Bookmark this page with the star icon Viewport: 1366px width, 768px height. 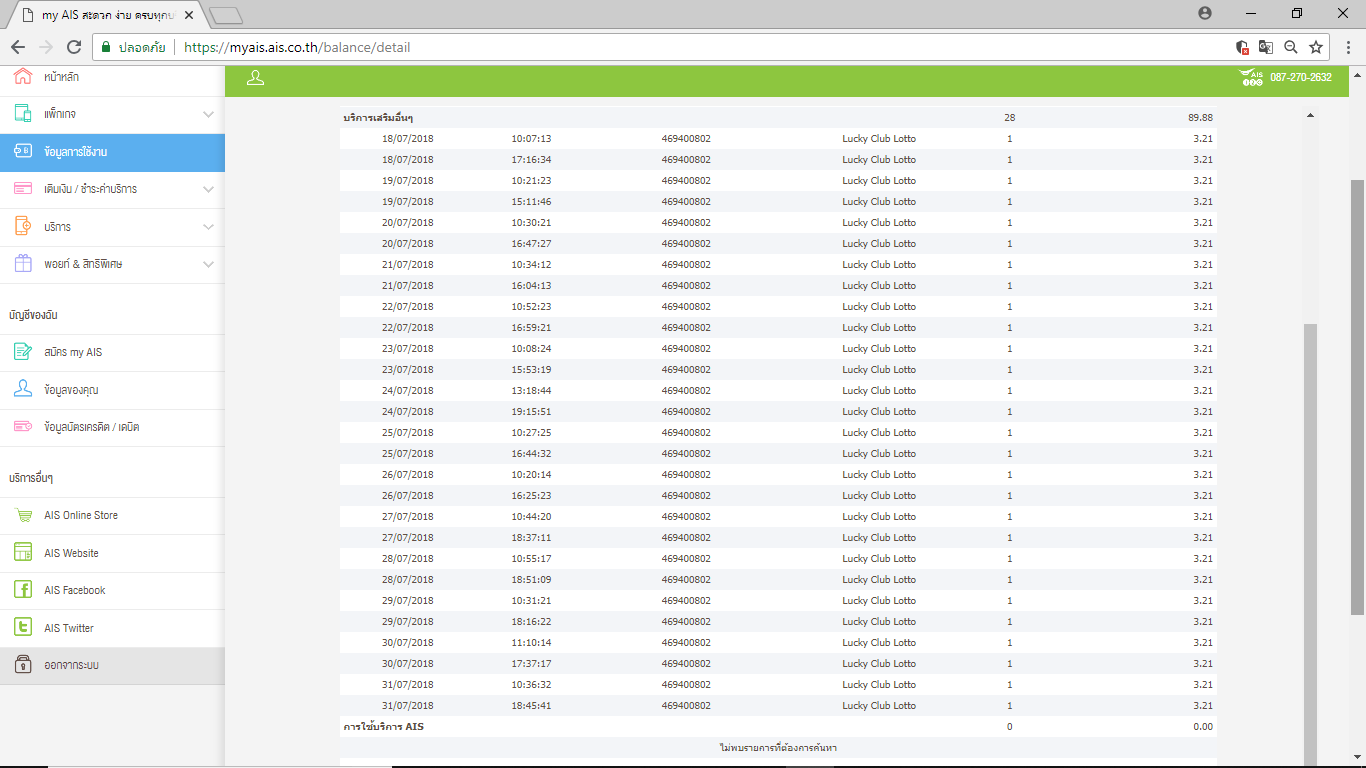[x=1316, y=47]
